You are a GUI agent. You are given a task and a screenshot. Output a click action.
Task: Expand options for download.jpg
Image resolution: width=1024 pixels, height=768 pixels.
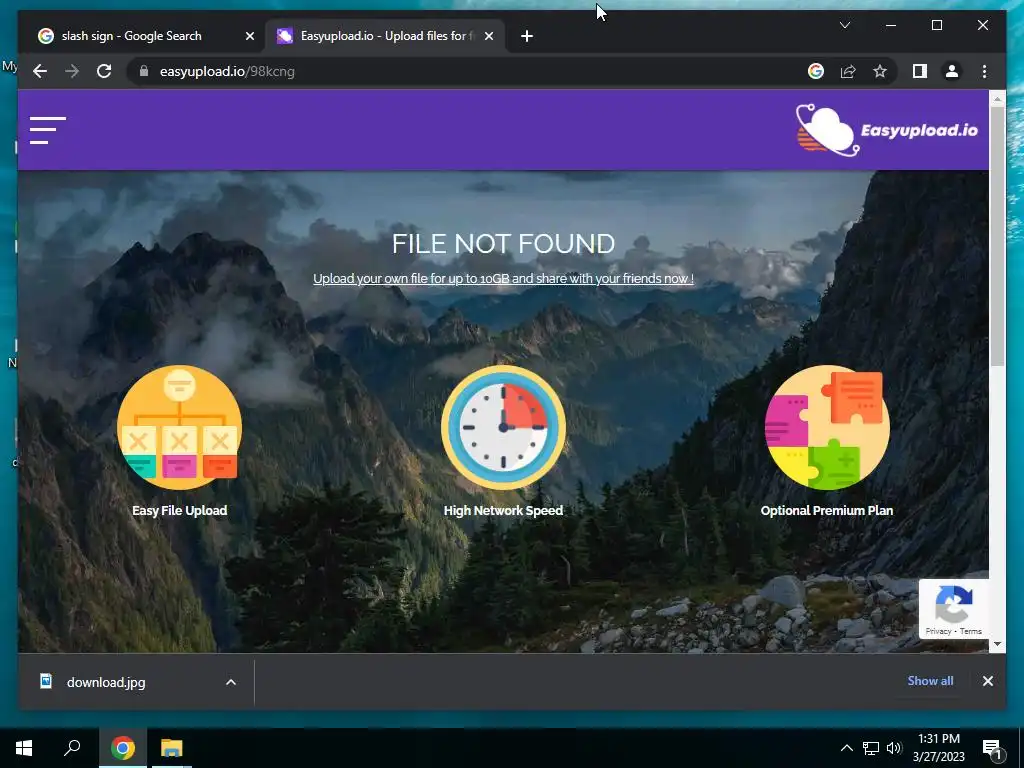(231, 682)
